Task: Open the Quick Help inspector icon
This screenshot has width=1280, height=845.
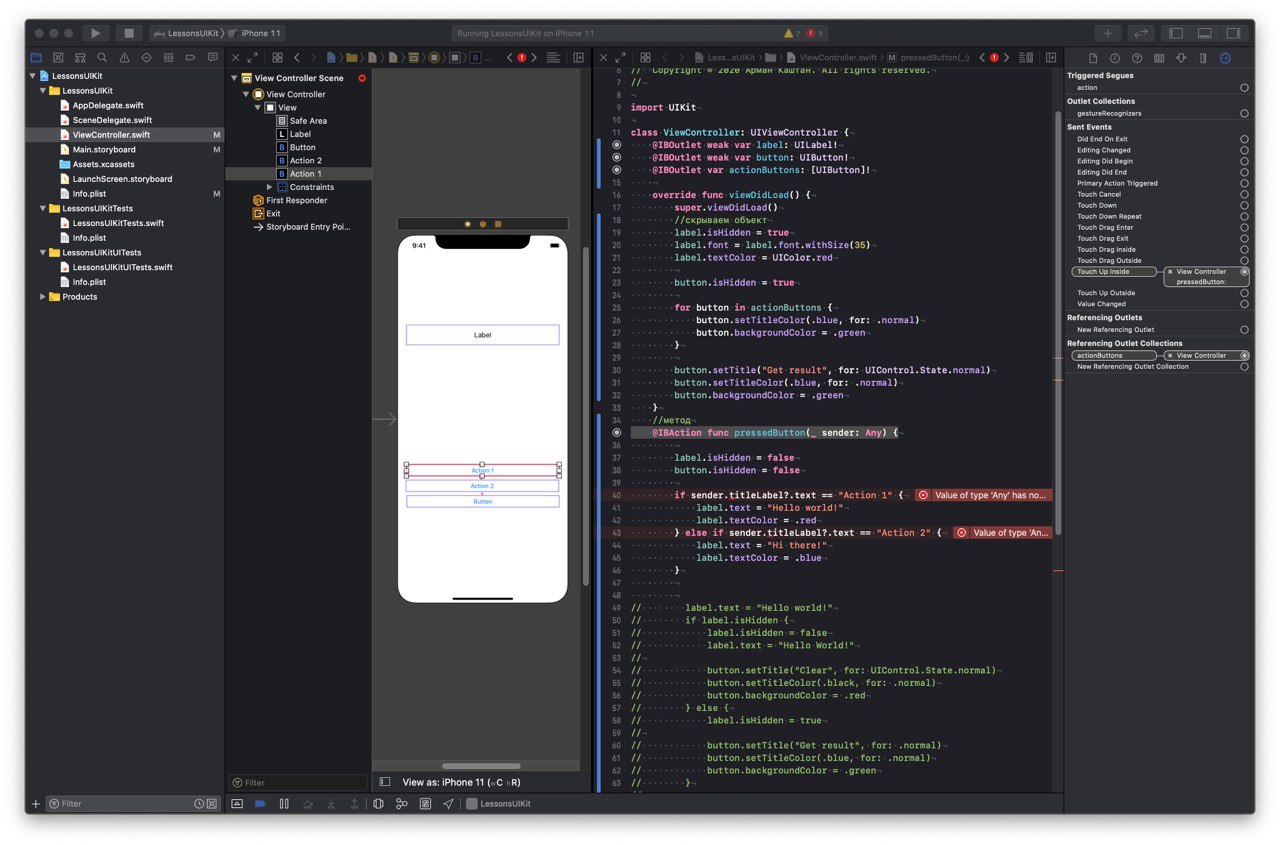Action: 1137,58
